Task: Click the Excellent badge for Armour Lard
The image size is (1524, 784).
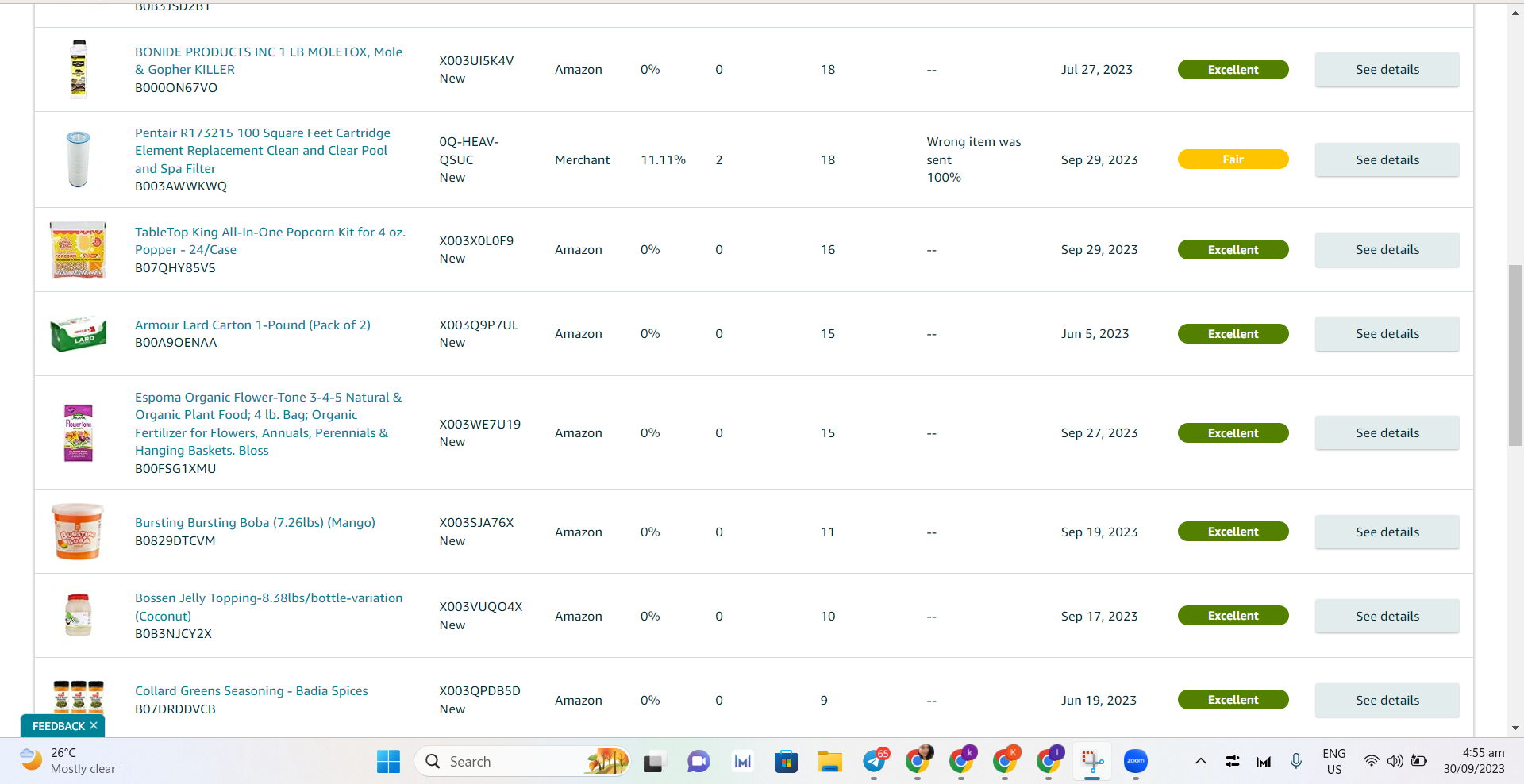Action: pos(1233,334)
